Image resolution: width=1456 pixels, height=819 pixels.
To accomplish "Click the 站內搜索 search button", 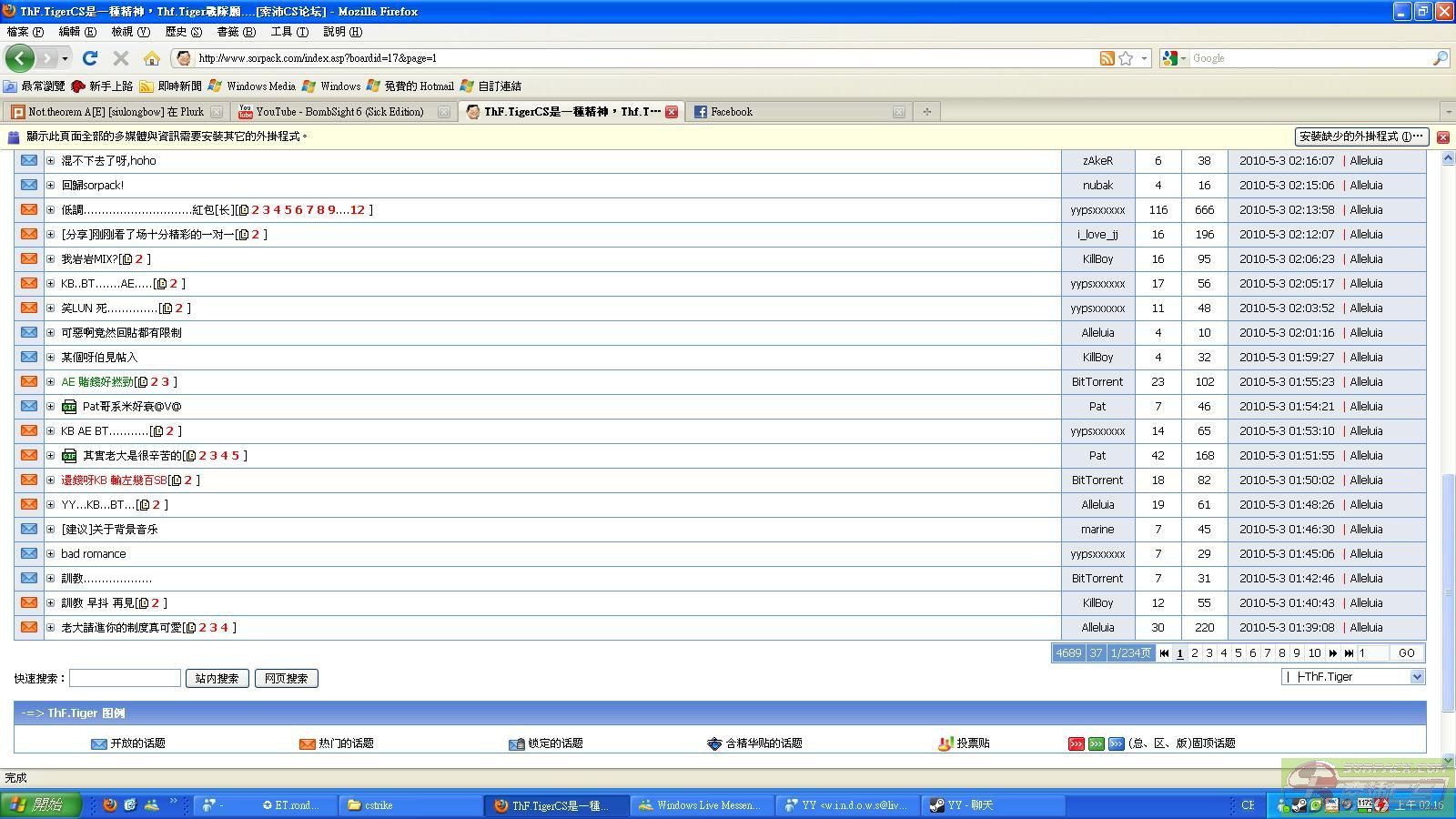I will point(217,679).
